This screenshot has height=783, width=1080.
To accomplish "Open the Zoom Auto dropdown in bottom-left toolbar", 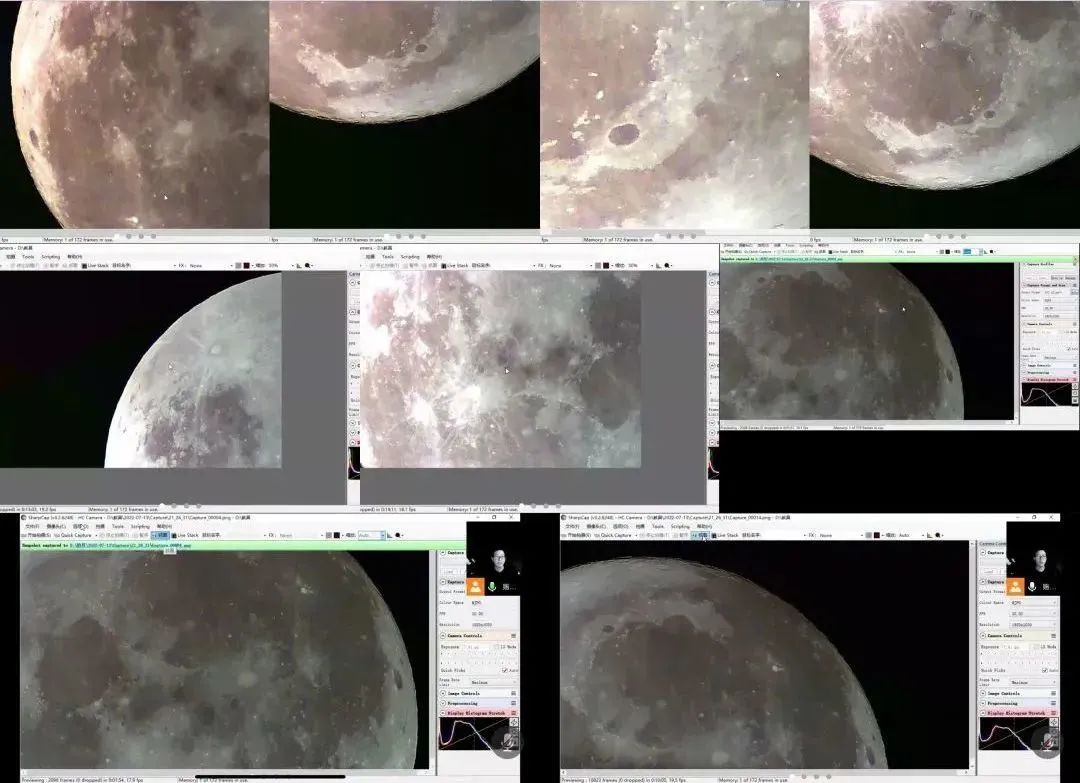I will pyautogui.click(x=370, y=536).
